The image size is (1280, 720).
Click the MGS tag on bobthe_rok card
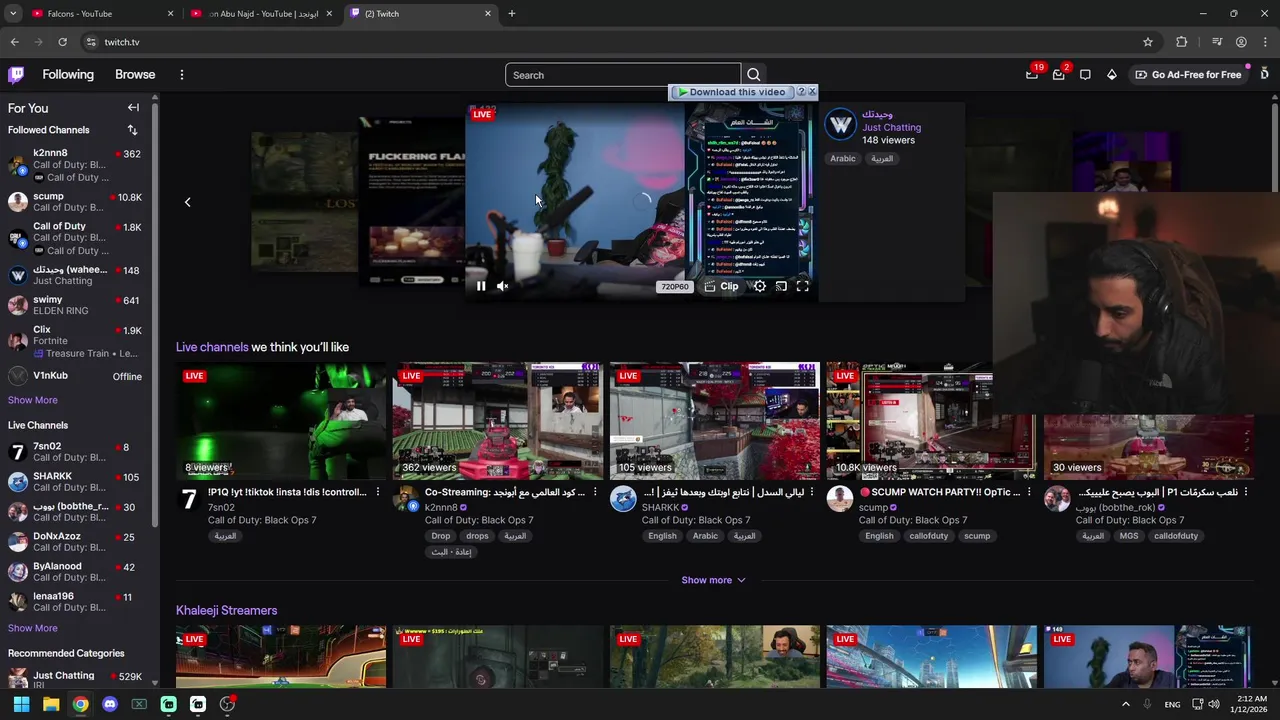(1129, 536)
